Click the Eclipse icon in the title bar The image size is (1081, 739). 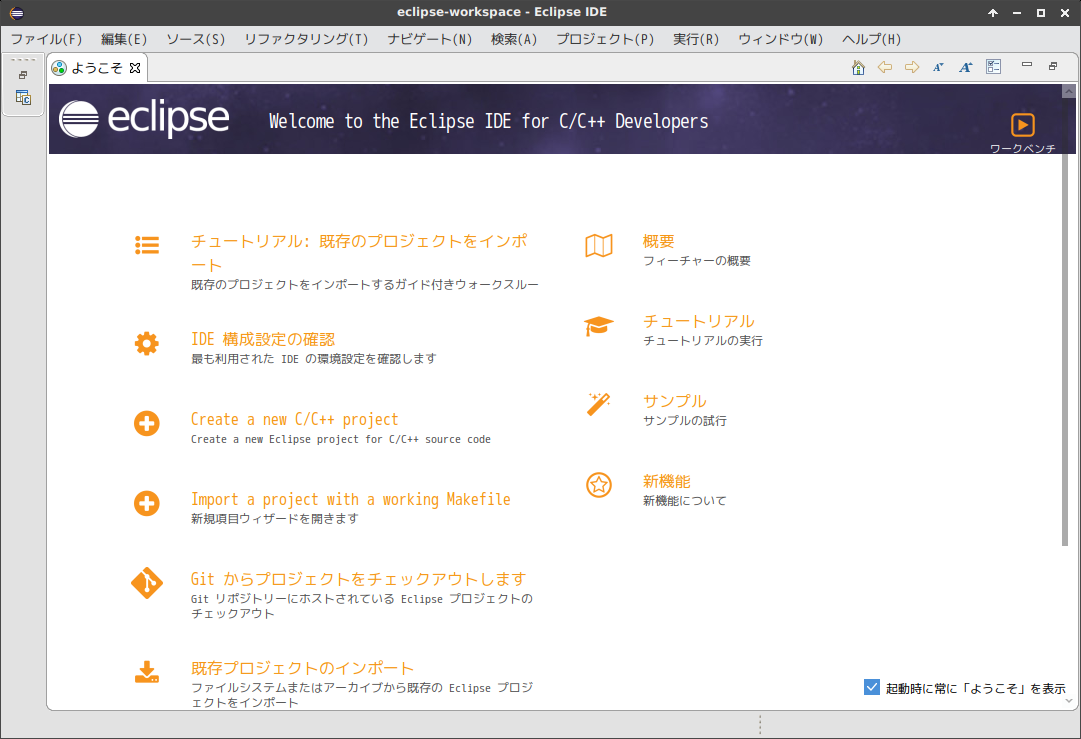pos(17,12)
